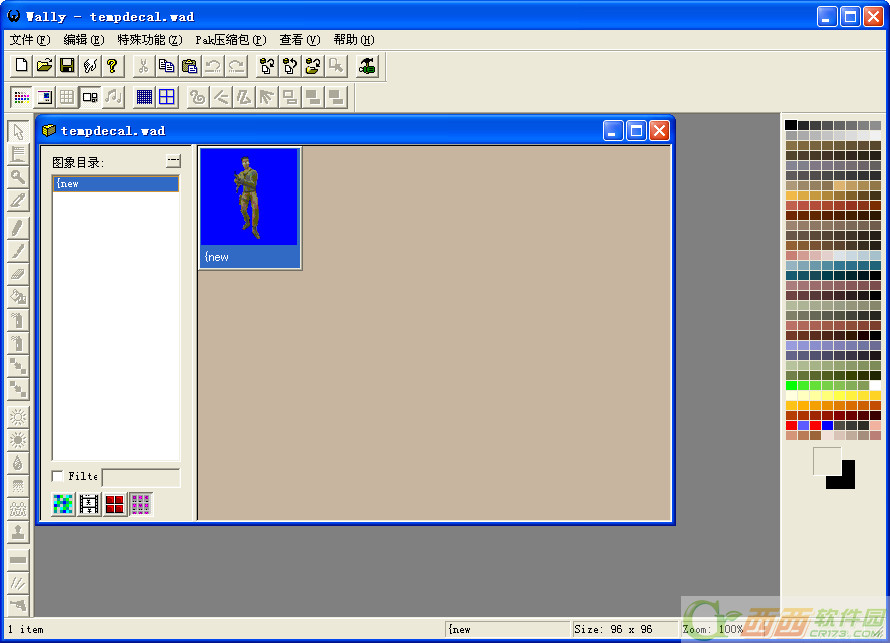This screenshot has height=643, width=890.
Task: Click the undo arrow icon
Action: pos(213,66)
